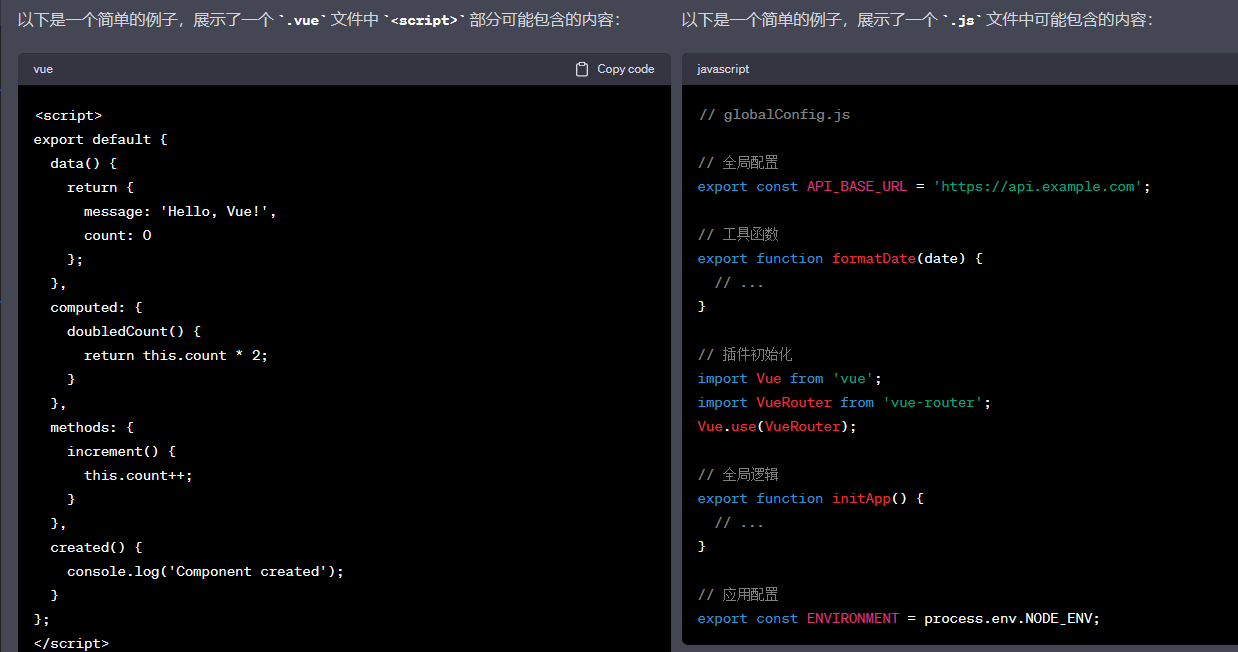Click the 'return this.count * 2;' line
The image size is (1238, 652).
[176, 355]
